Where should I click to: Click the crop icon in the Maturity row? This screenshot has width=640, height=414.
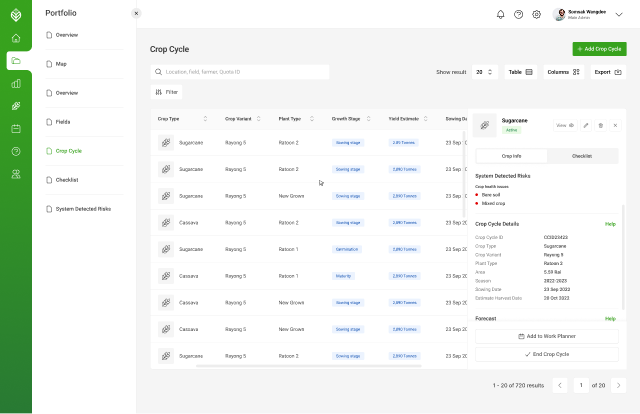(166, 276)
